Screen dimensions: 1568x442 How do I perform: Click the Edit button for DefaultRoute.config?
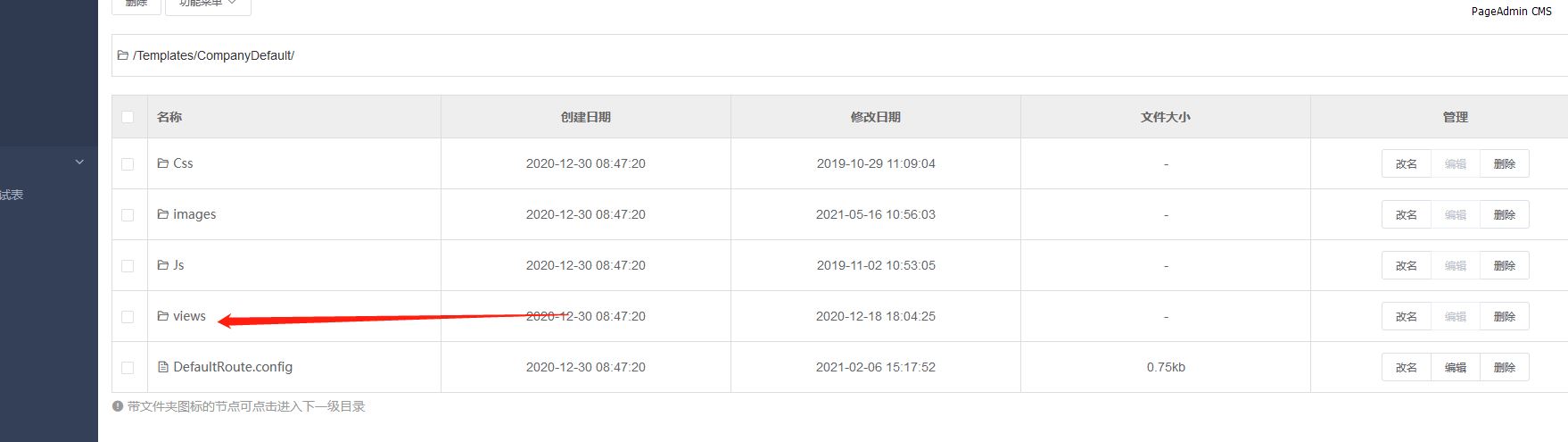pyautogui.click(x=1456, y=367)
